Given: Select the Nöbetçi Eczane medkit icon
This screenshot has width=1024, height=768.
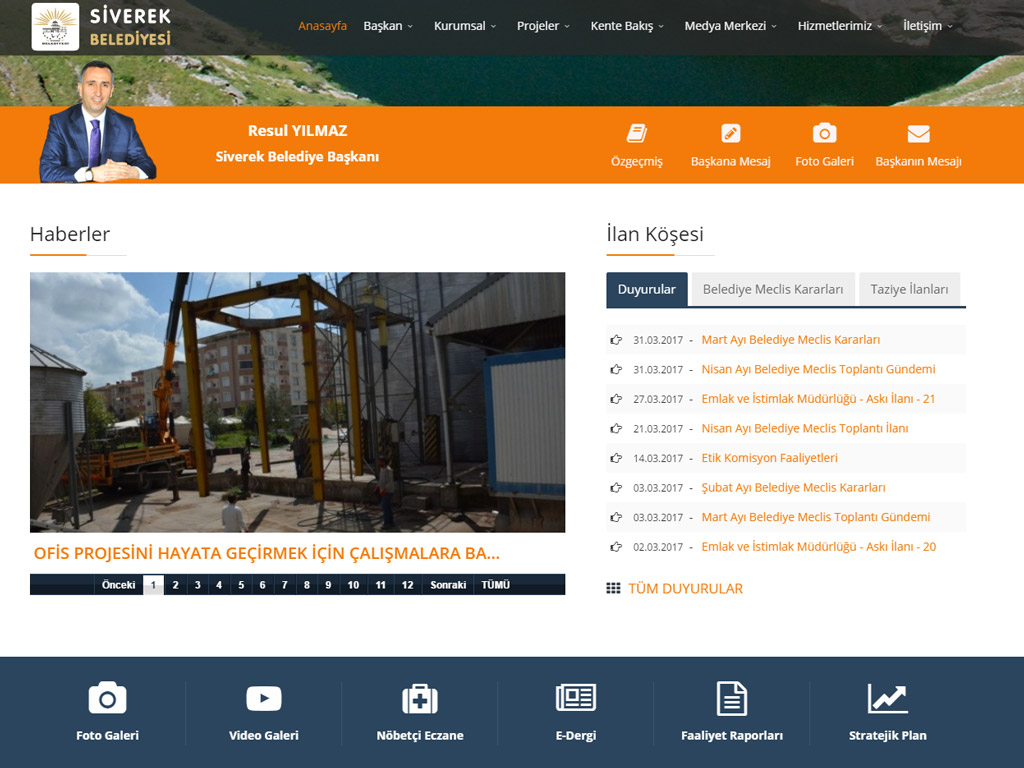Looking at the screenshot, I should pyautogui.click(x=420, y=698).
